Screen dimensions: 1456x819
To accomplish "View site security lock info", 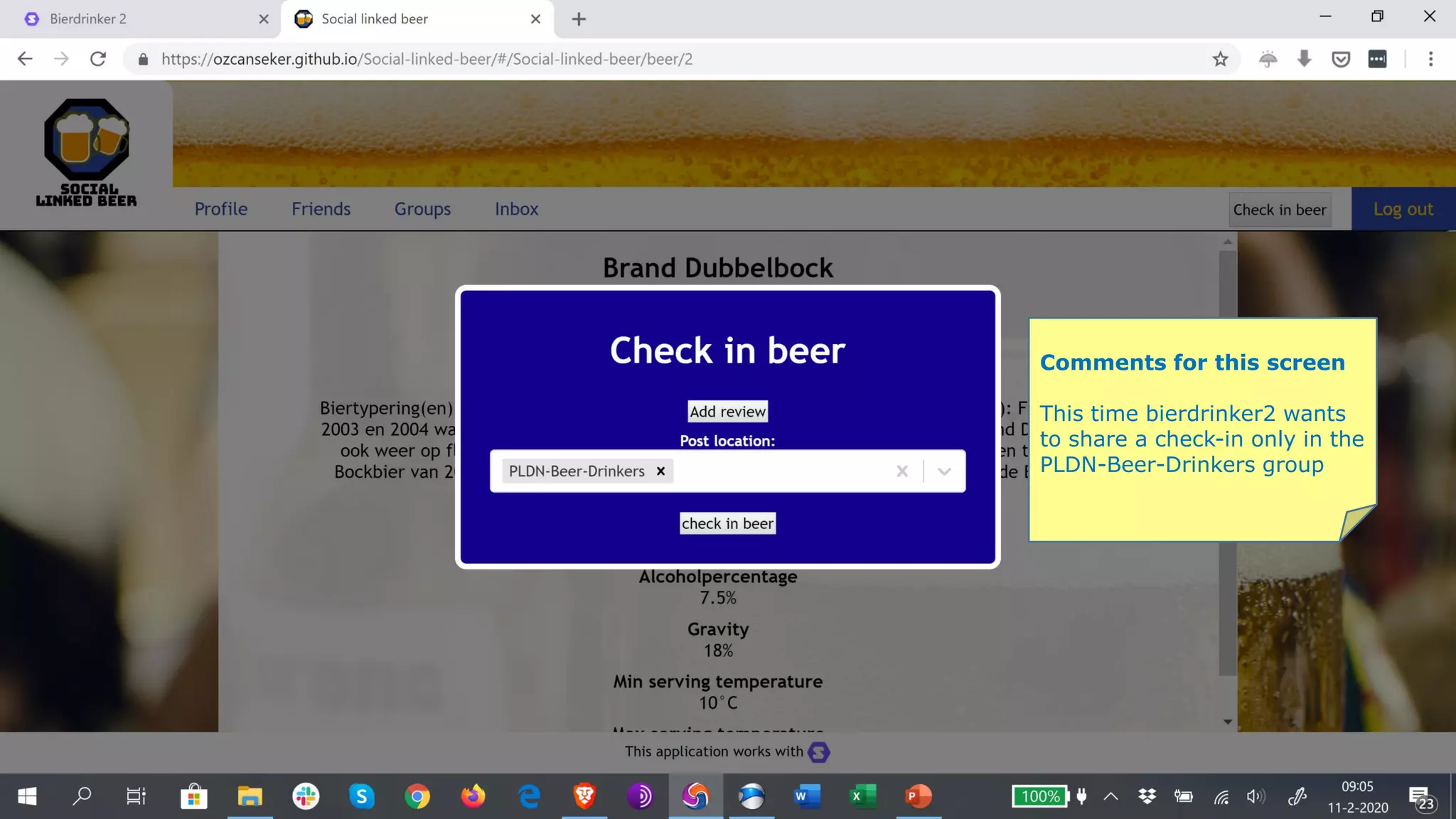I will (143, 59).
